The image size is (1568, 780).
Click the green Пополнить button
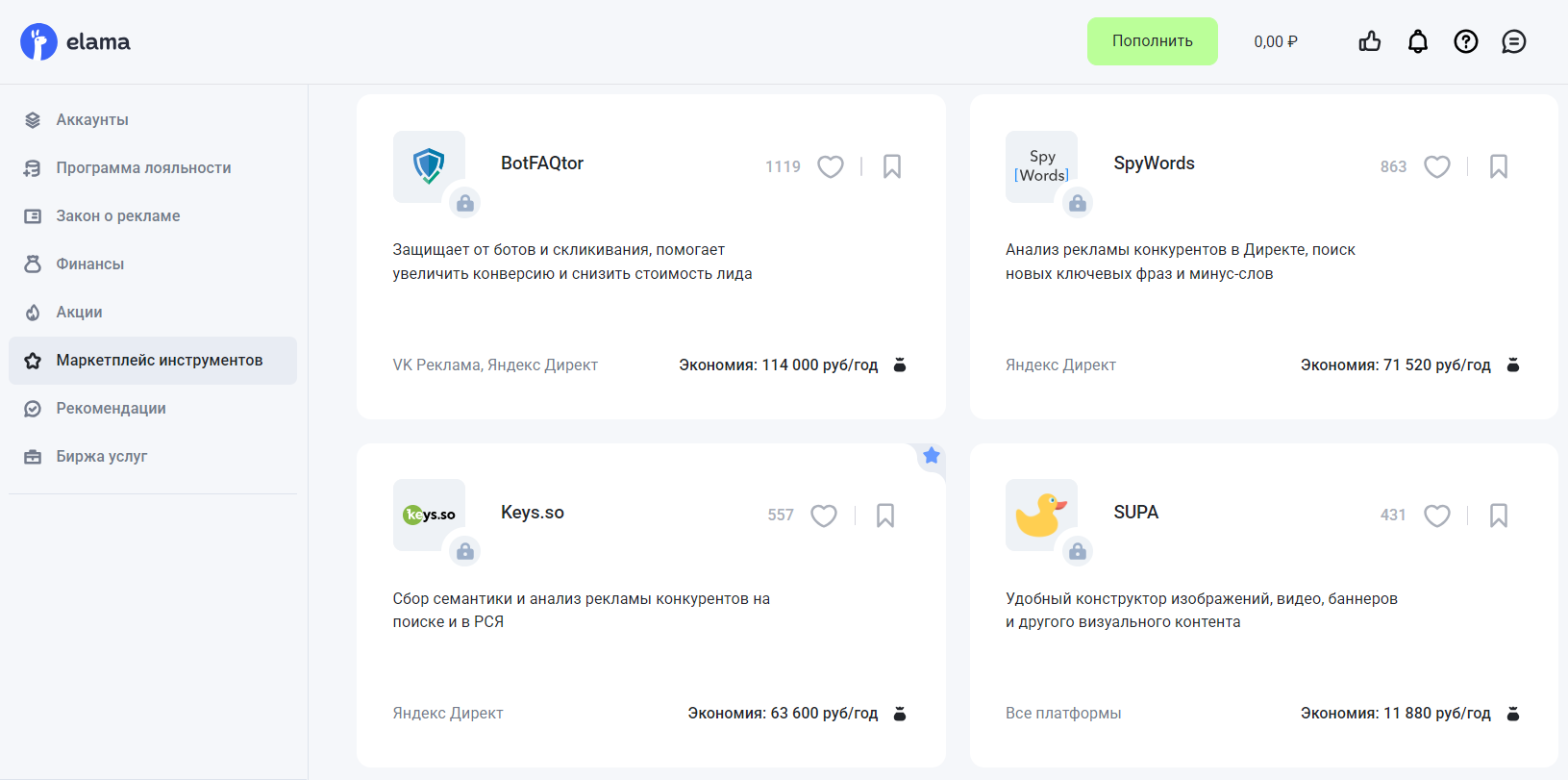click(x=1153, y=41)
